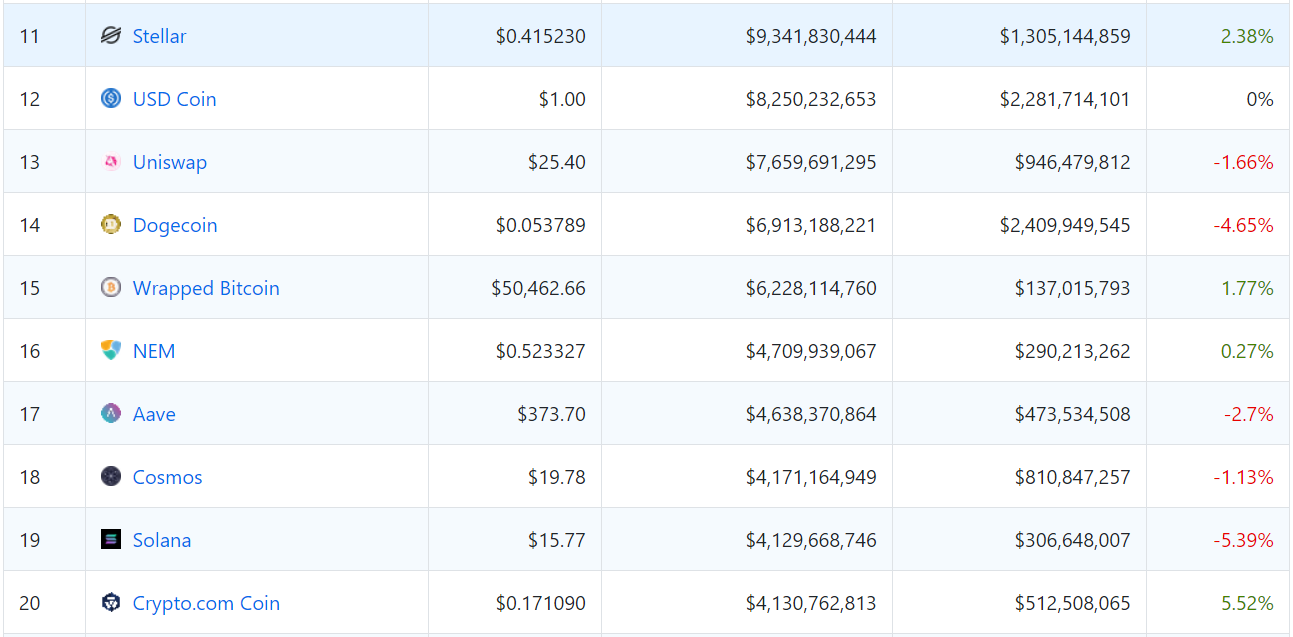Select Wrapped Bitcoin volume $137,015,793
Screen dimensions: 1293x637
[1073, 288]
